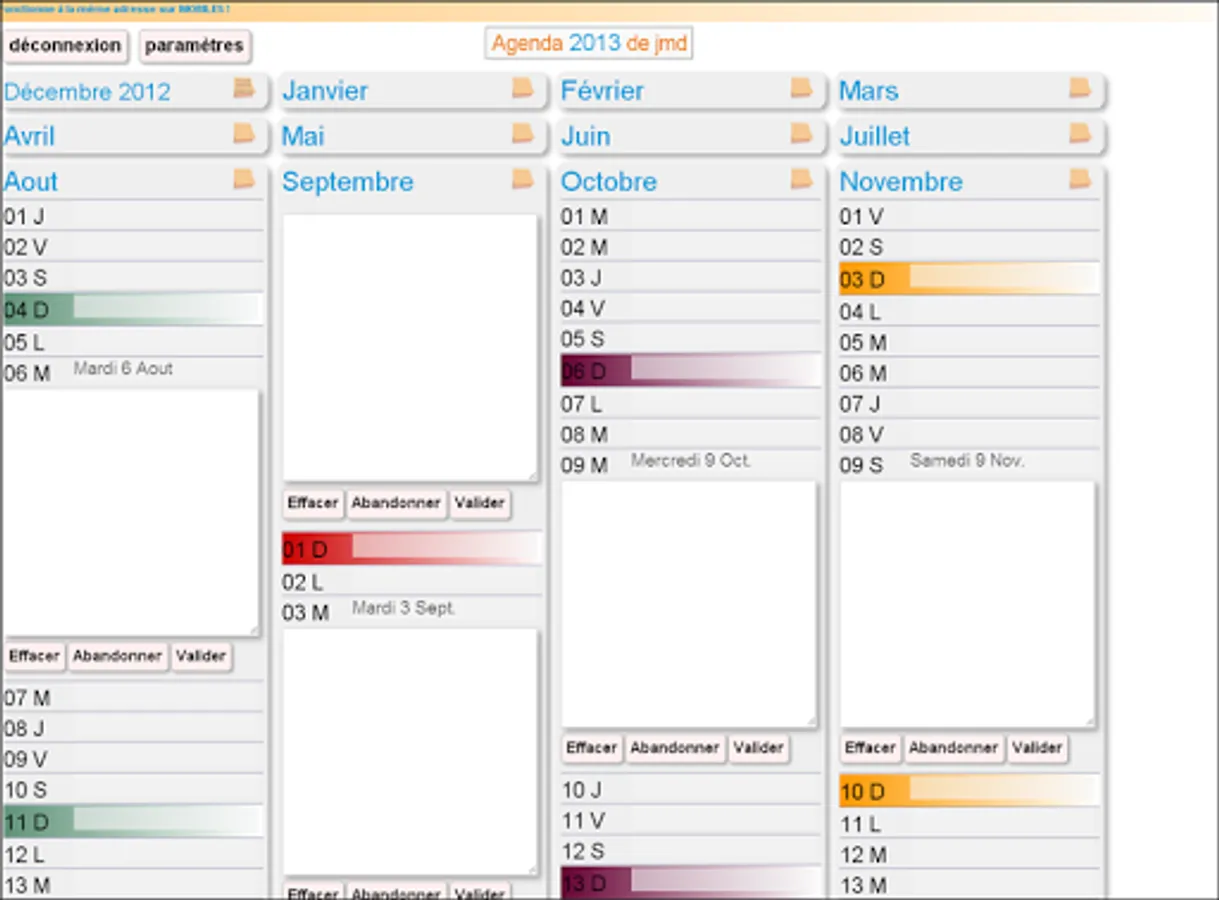Select green Sunday 04 D in Aout
Screen dimensions: 1219x900
133,309
